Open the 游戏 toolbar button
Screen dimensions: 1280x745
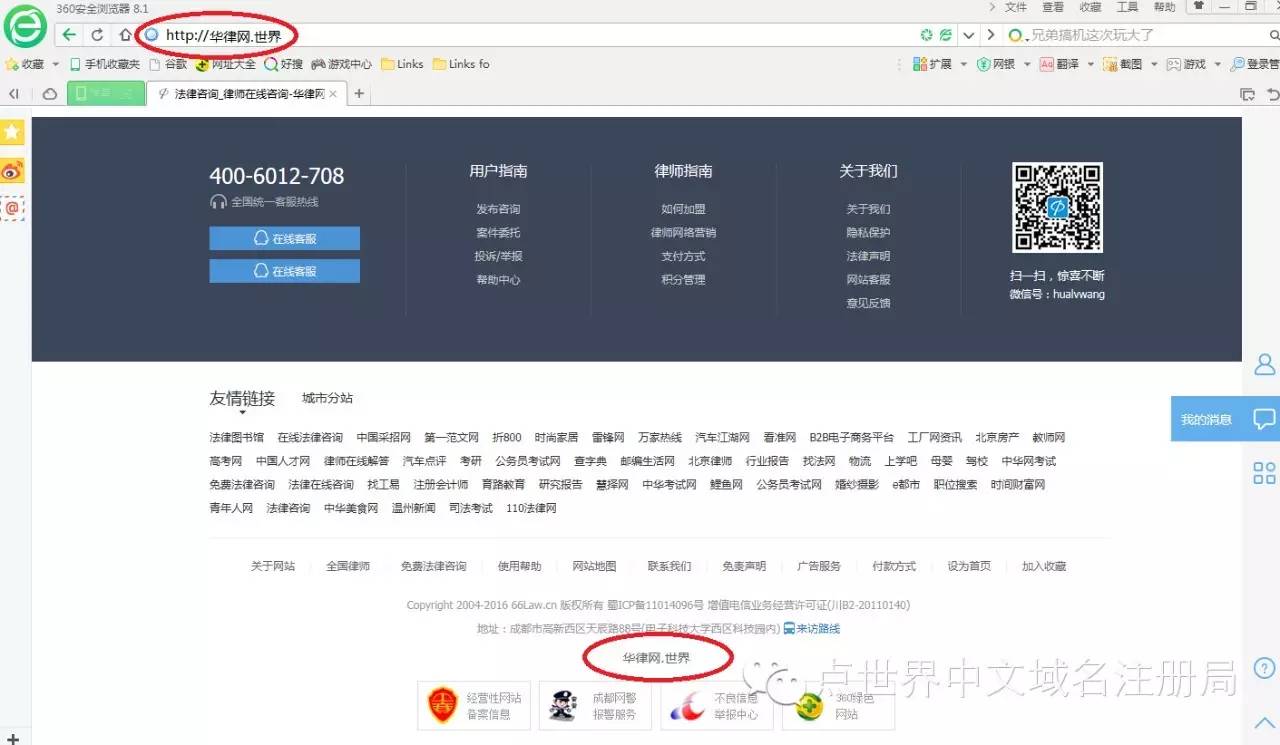click(1186, 64)
